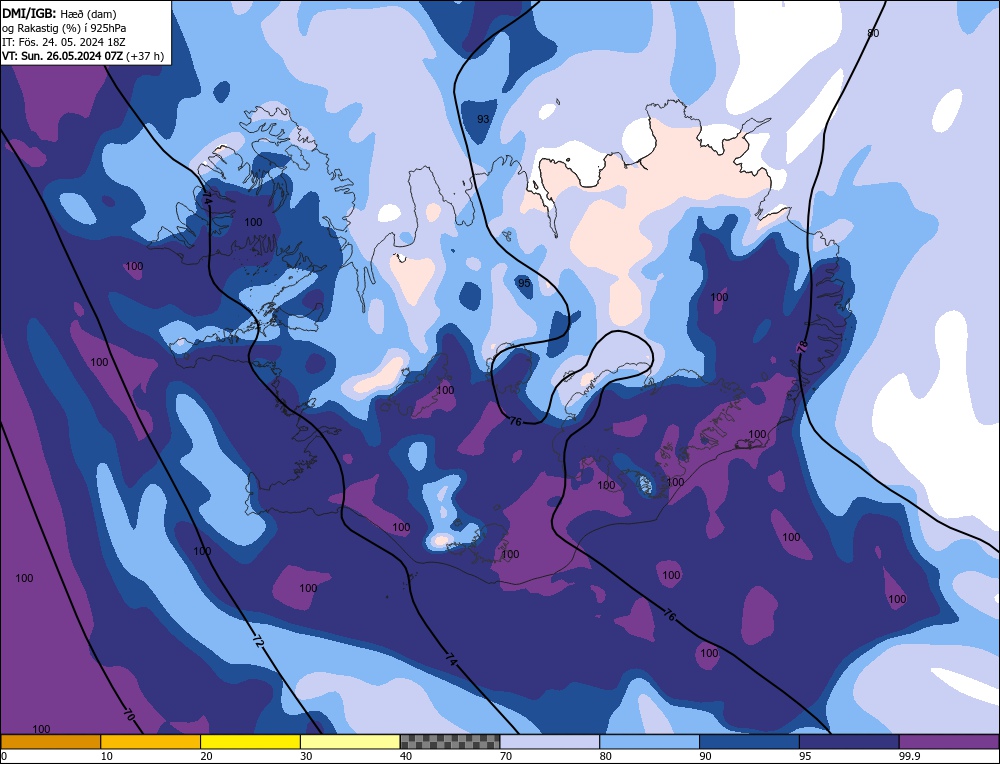1000x764 pixels.
Task: Click the '93' humidity value on the map
Action: [x=483, y=119]
